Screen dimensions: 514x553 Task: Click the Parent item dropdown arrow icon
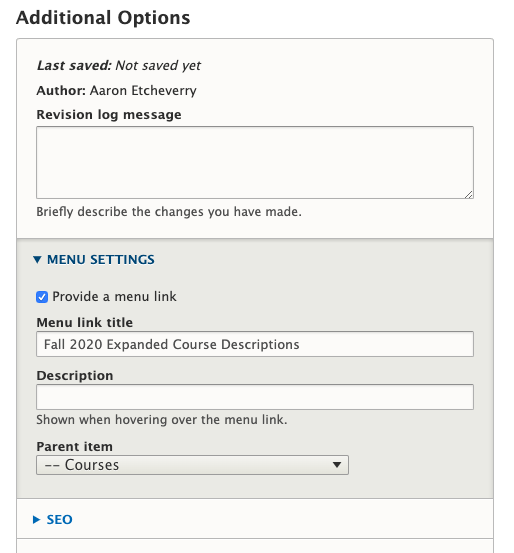[x=337, y=465]
